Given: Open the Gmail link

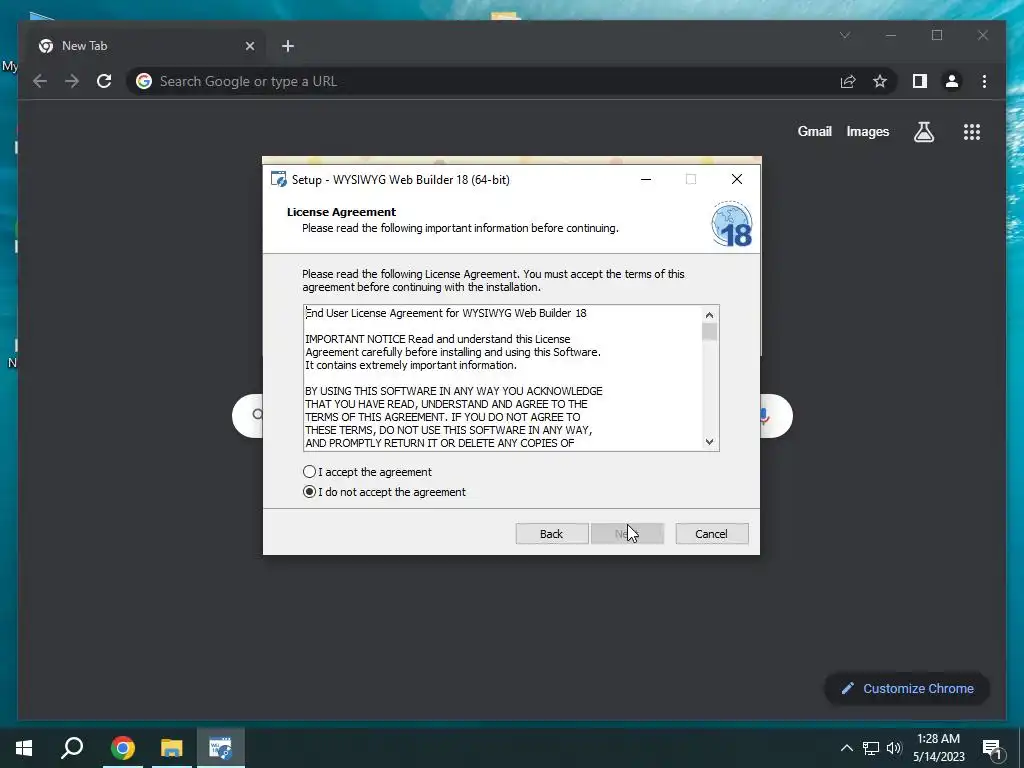Looking at the screenshot, I should point(814,131).
